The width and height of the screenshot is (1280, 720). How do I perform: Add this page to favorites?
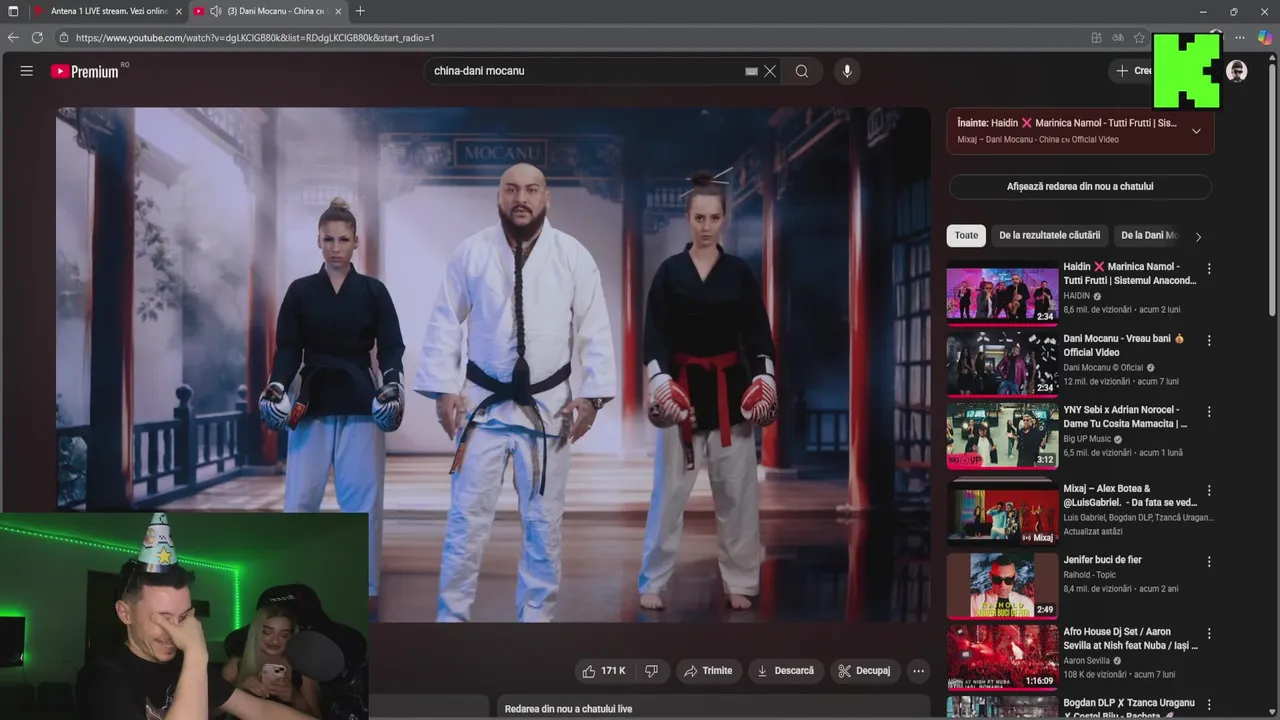click(1139, 38)
